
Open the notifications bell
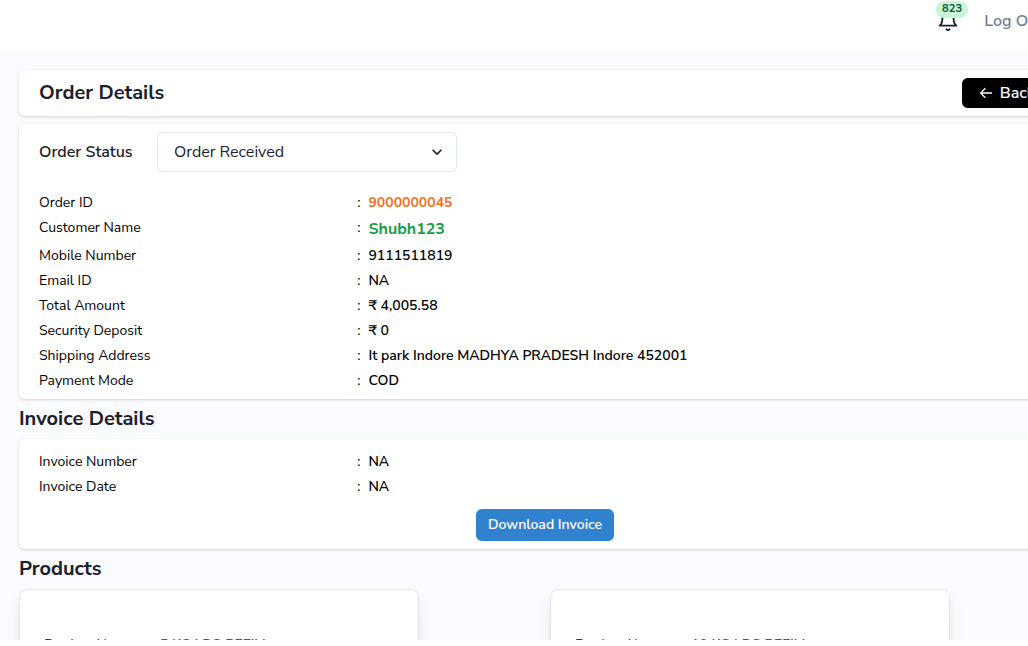(948, 22)
